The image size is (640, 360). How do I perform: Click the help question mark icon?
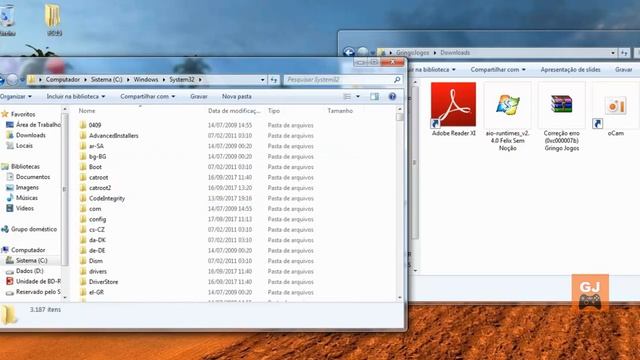(392, 96)
